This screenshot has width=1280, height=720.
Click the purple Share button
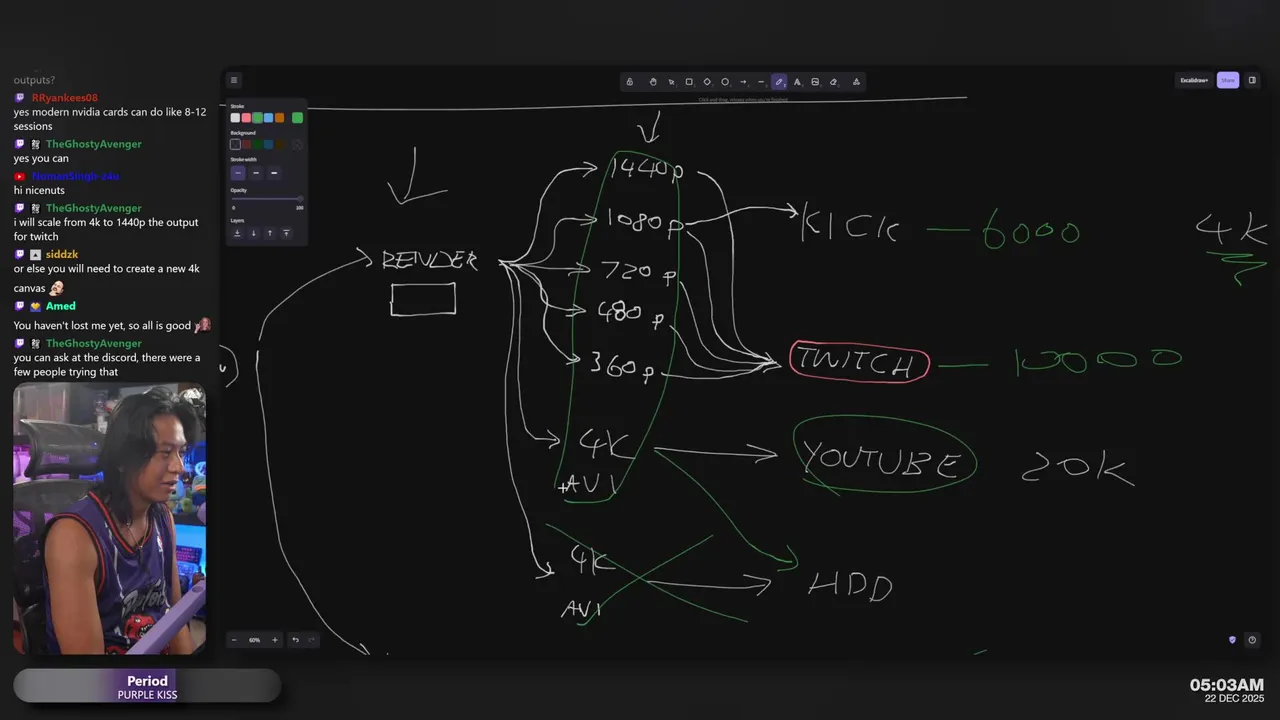[x=1228, y=80]
